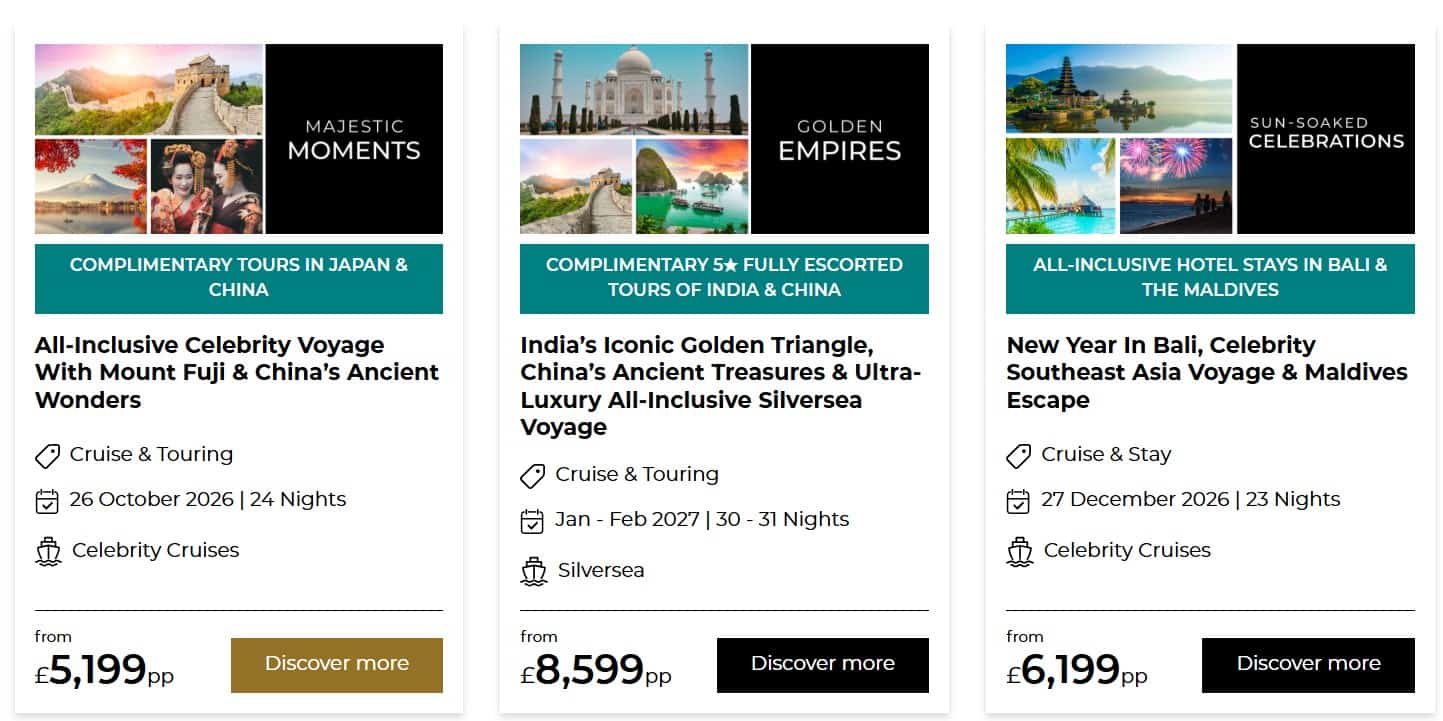1443x721 pixels.
Task: Open the Mount Fuji & China's Ancient Wonders title
Action: 237,372
